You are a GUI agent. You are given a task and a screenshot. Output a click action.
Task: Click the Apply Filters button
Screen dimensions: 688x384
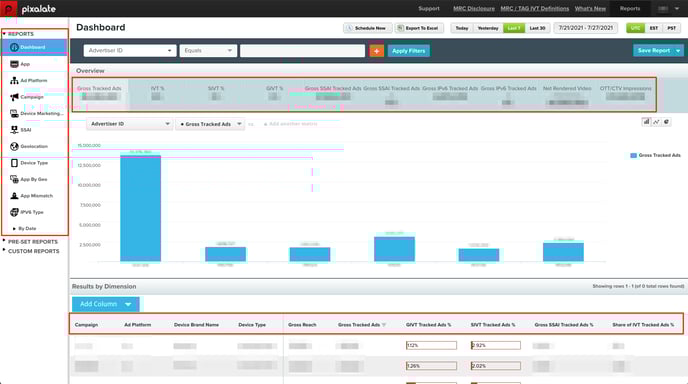[x=408, y=51]
